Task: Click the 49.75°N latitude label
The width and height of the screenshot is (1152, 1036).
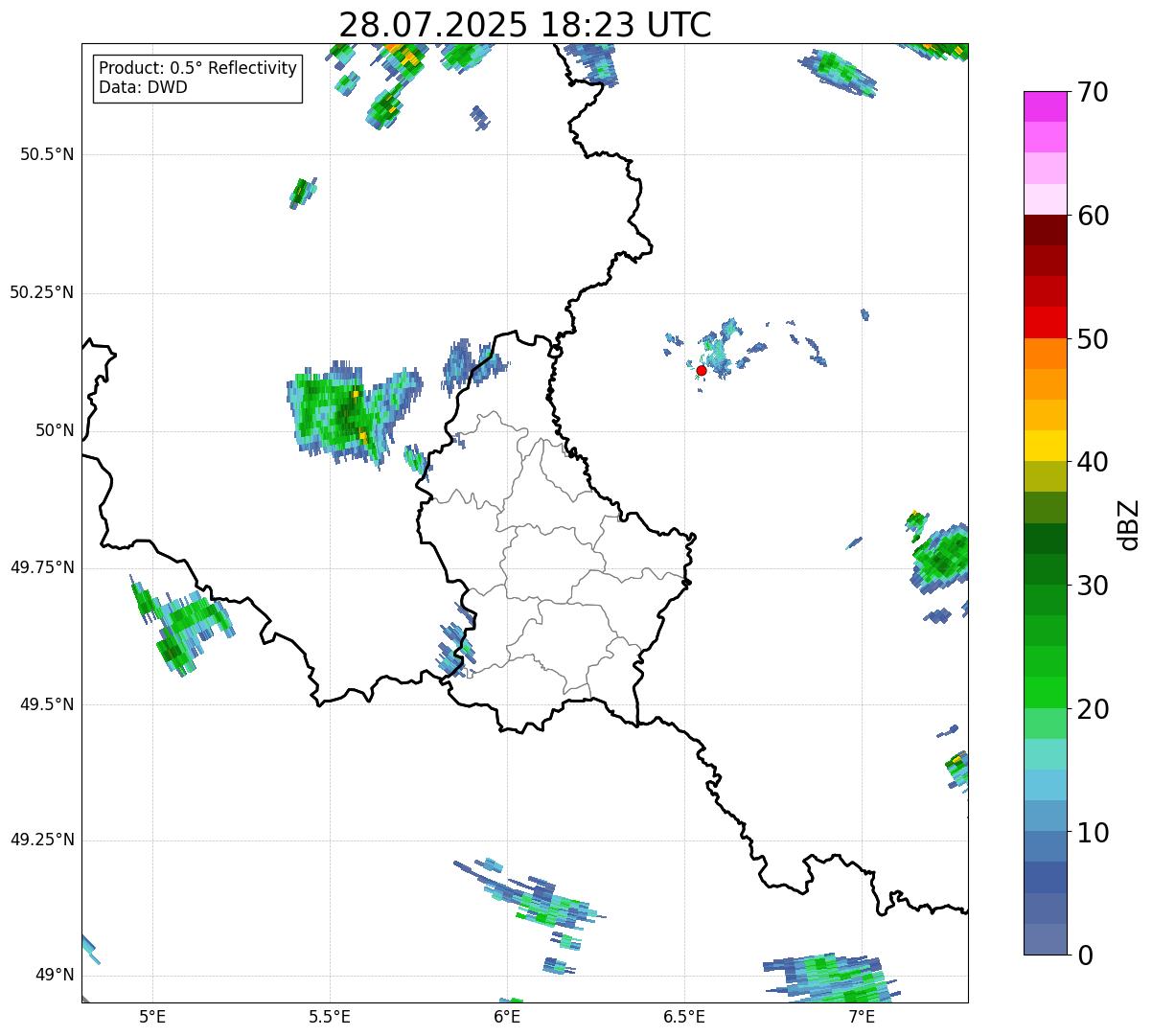Action: click(41, 567)
